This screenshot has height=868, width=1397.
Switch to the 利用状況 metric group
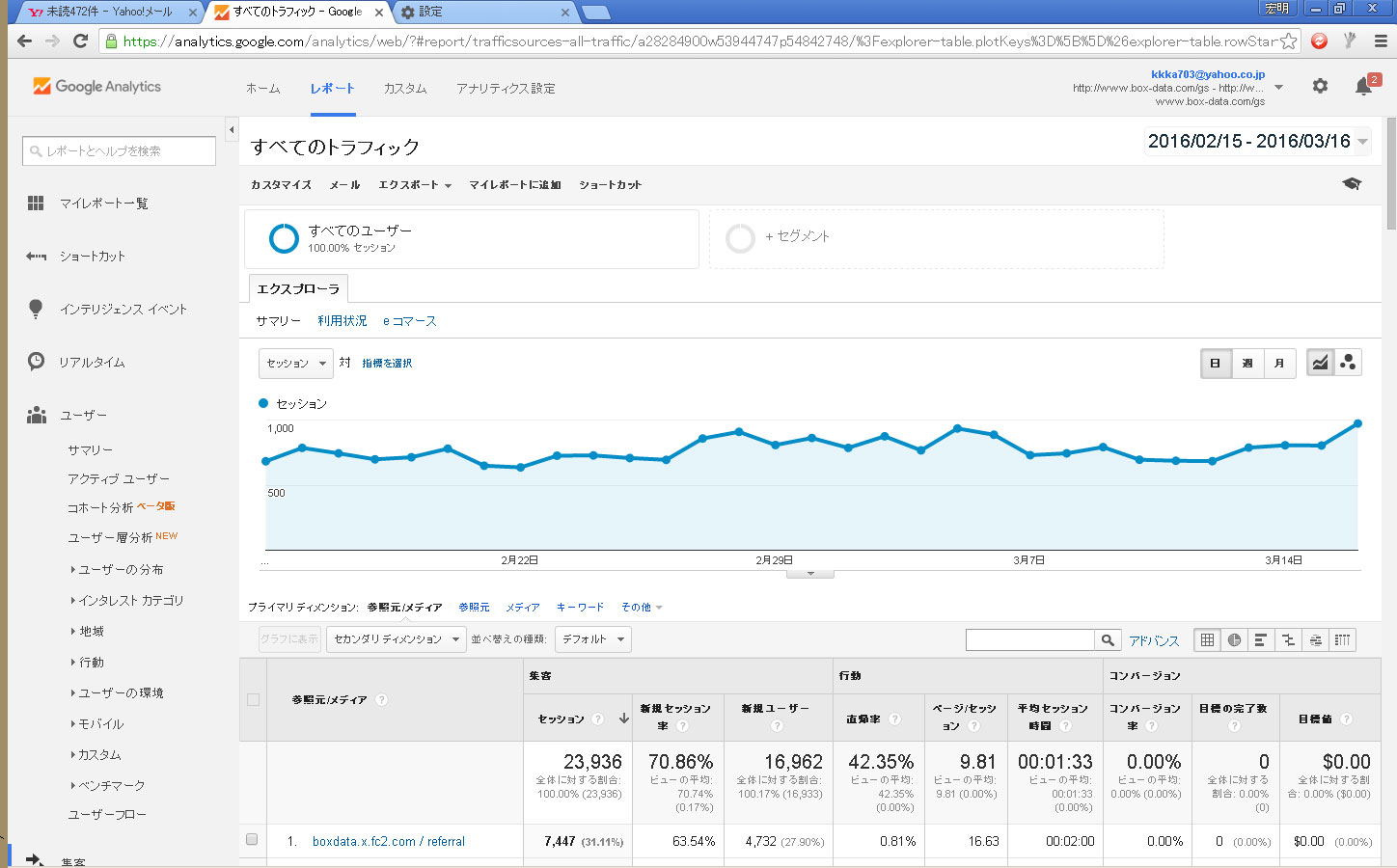[342, 321]
